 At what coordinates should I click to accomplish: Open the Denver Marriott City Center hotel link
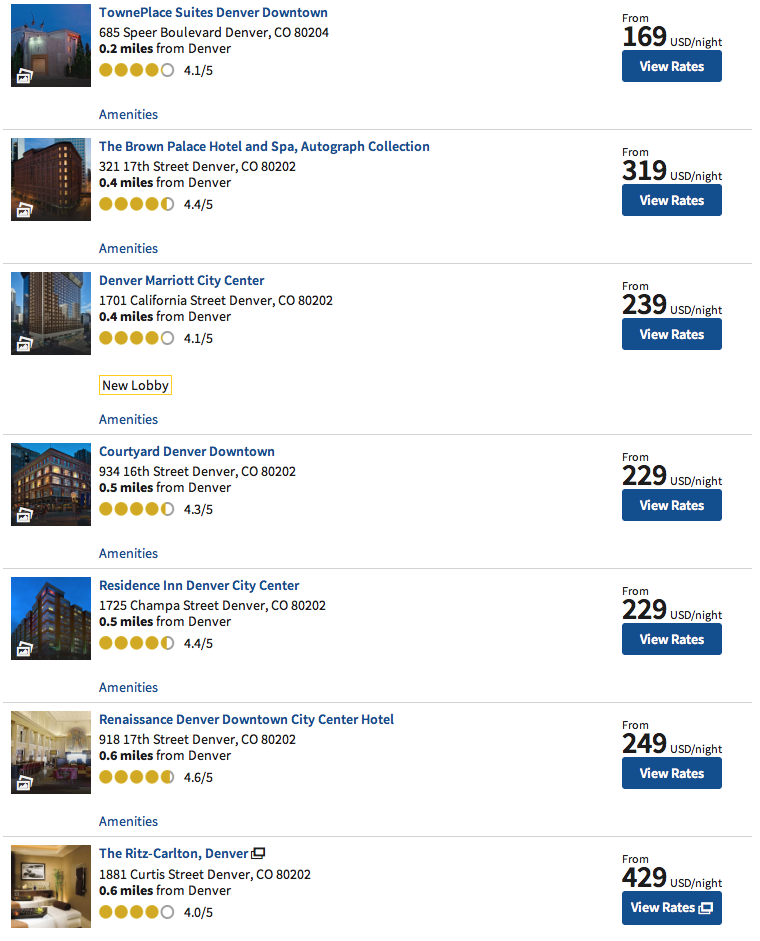click(x=181, y=281)
